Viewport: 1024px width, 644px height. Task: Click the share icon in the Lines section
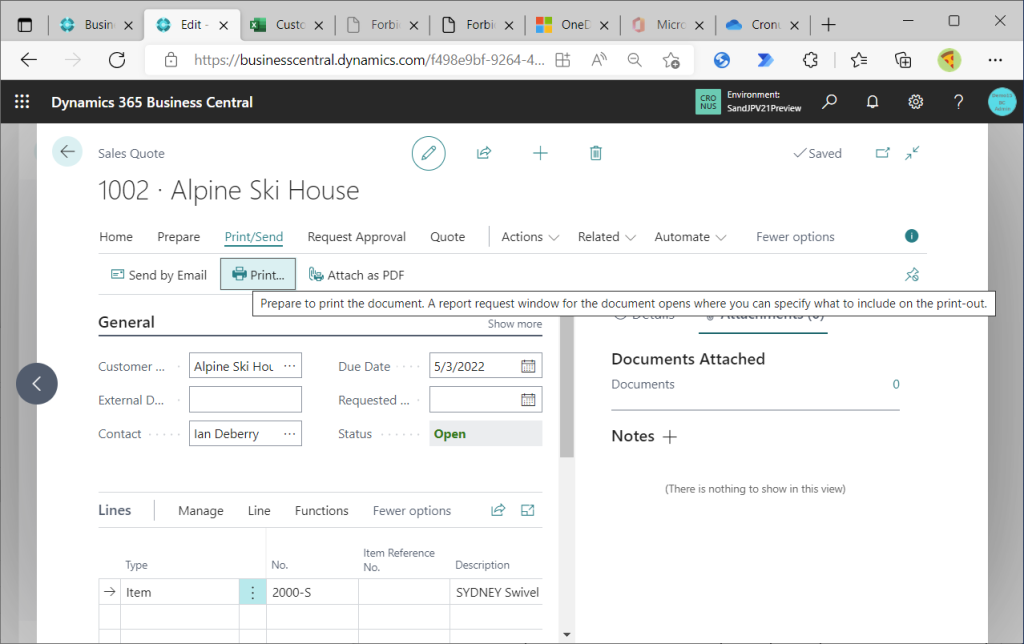pos(498,510)
